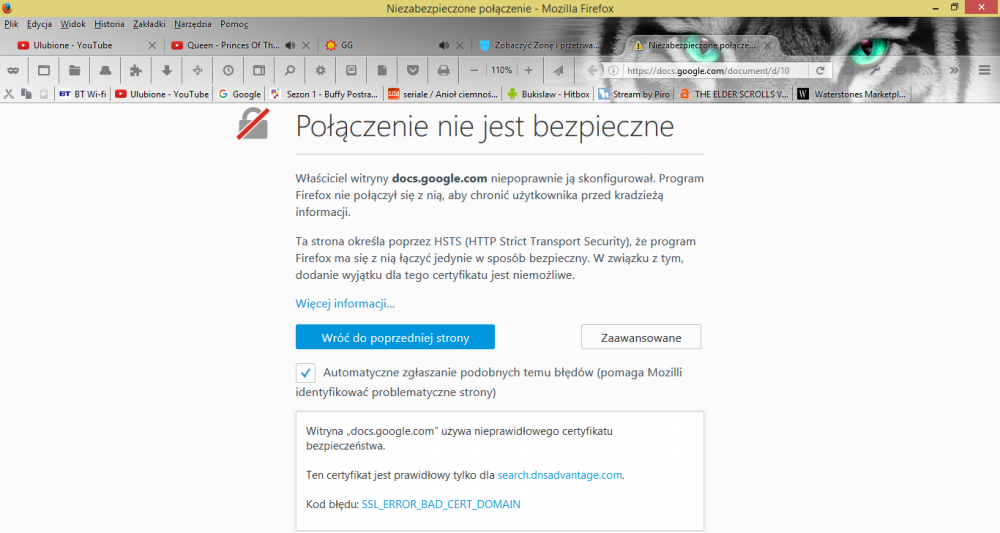Mute the Queen - Princes Of Th... tab
The height and width of the screenshot is (533, 1000).
click(x=290, y=45)
